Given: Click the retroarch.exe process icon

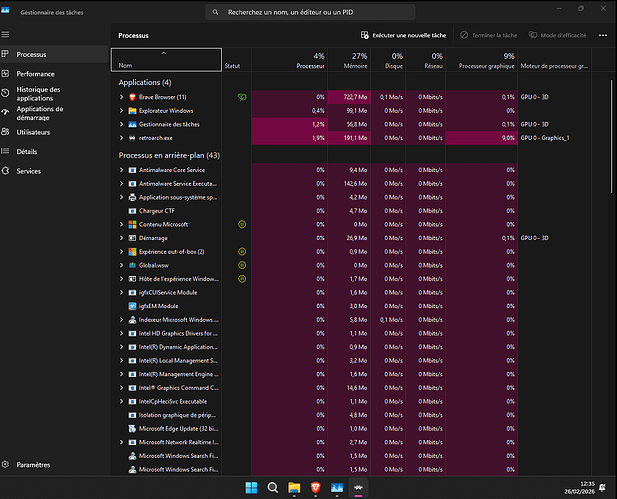Looking at the screenshot, I should coord(132,137).
